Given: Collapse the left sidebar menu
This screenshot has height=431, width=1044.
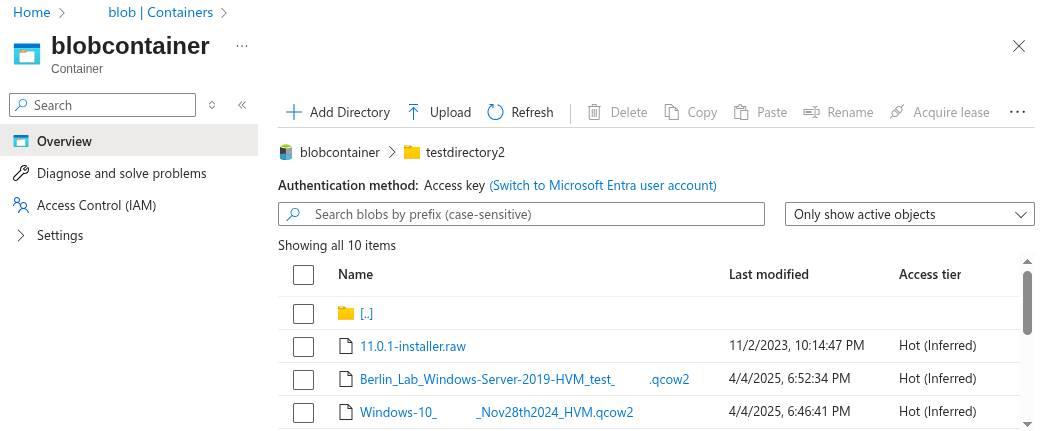Looking at the screenshot, I should (x=242, y=105).
